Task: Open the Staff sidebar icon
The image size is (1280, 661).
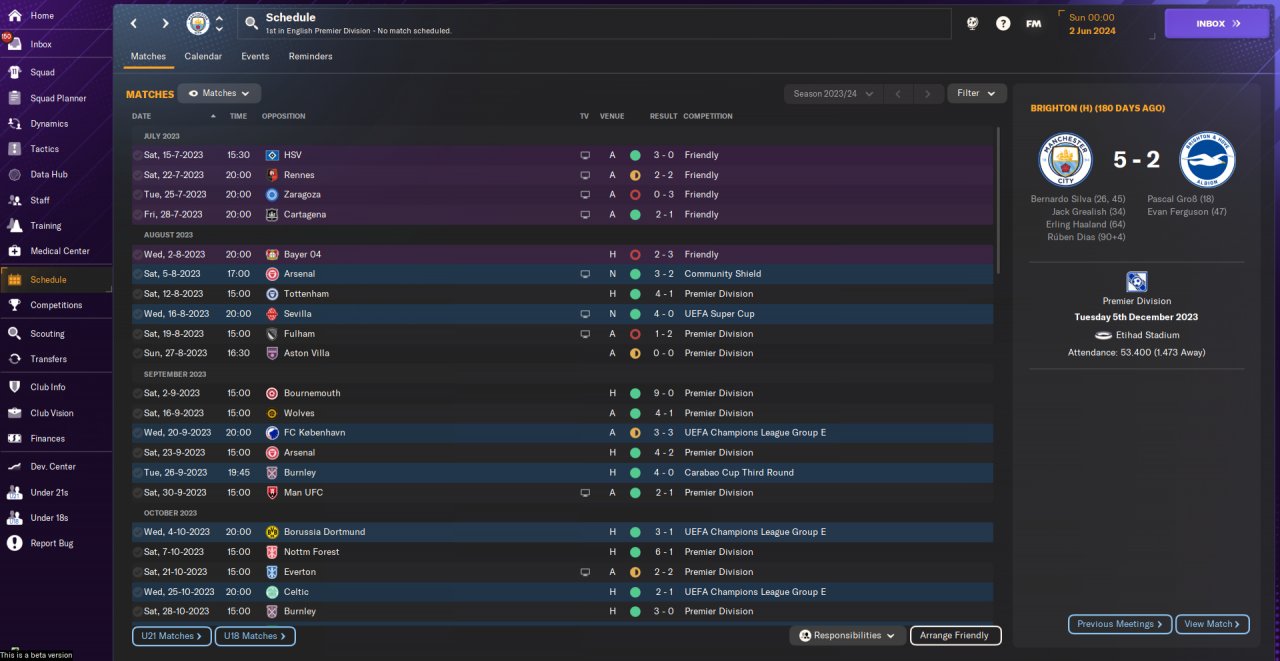Action: [x=14, y=200]
